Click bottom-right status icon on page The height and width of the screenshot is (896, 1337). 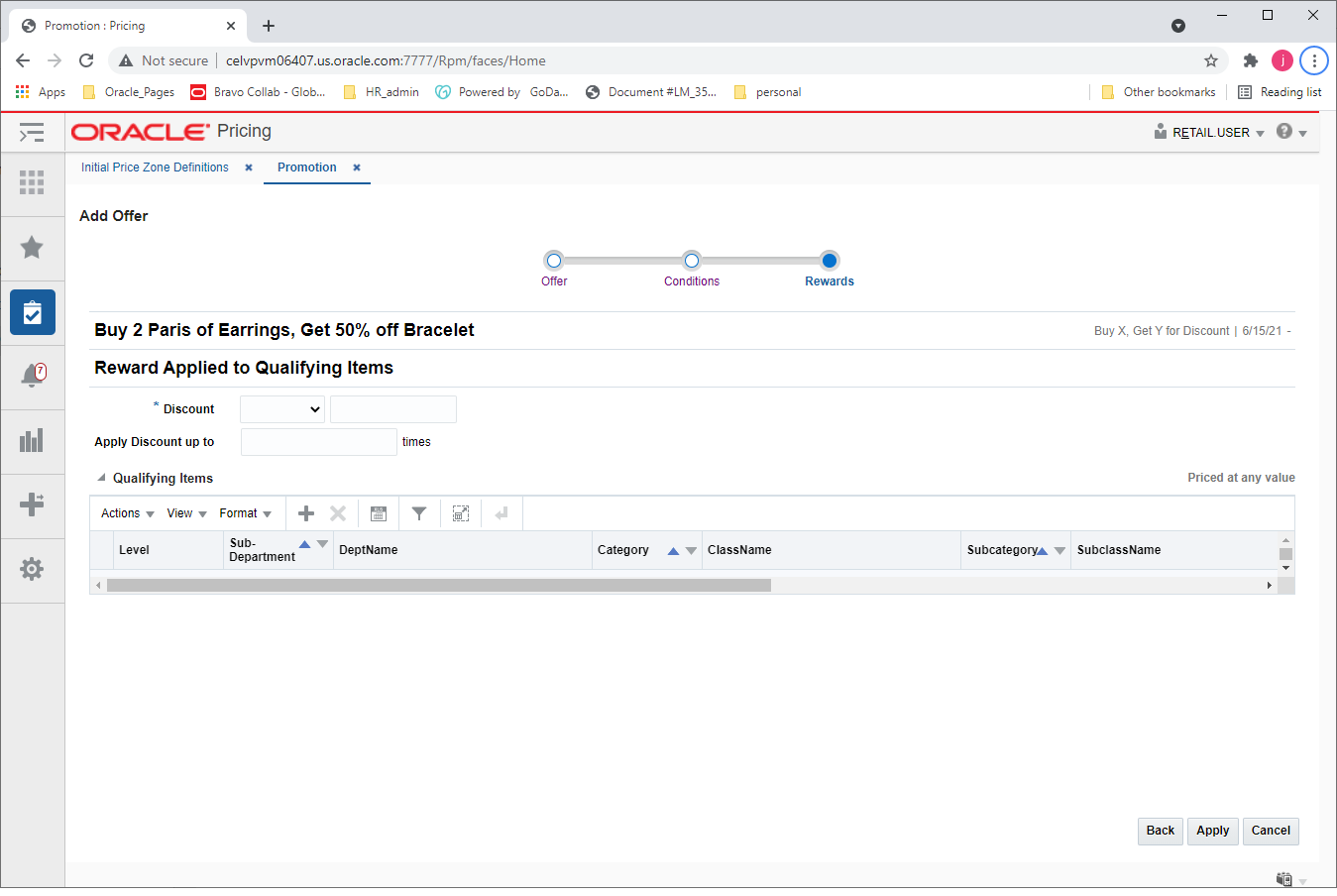tap(1284, 879)
